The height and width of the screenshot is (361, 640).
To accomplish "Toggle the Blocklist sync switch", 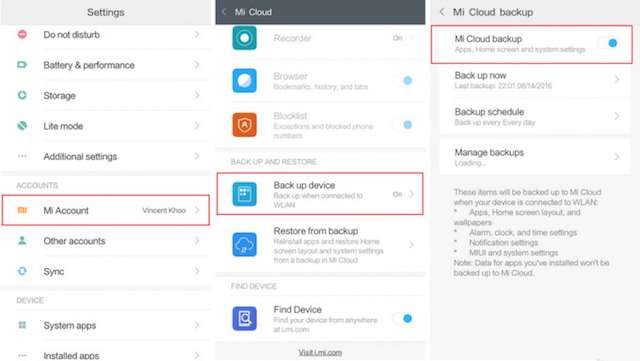I will 404,125.
